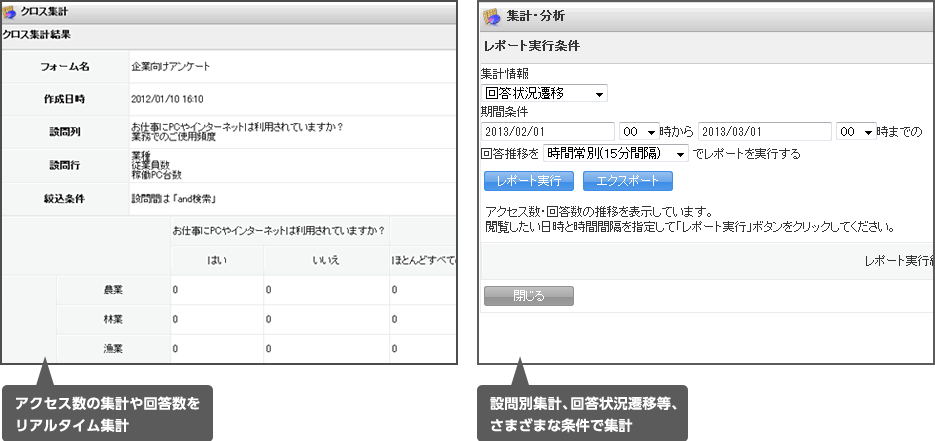935x441 pixels.
Task: Click the はい column header
Action: pos(217,260)
